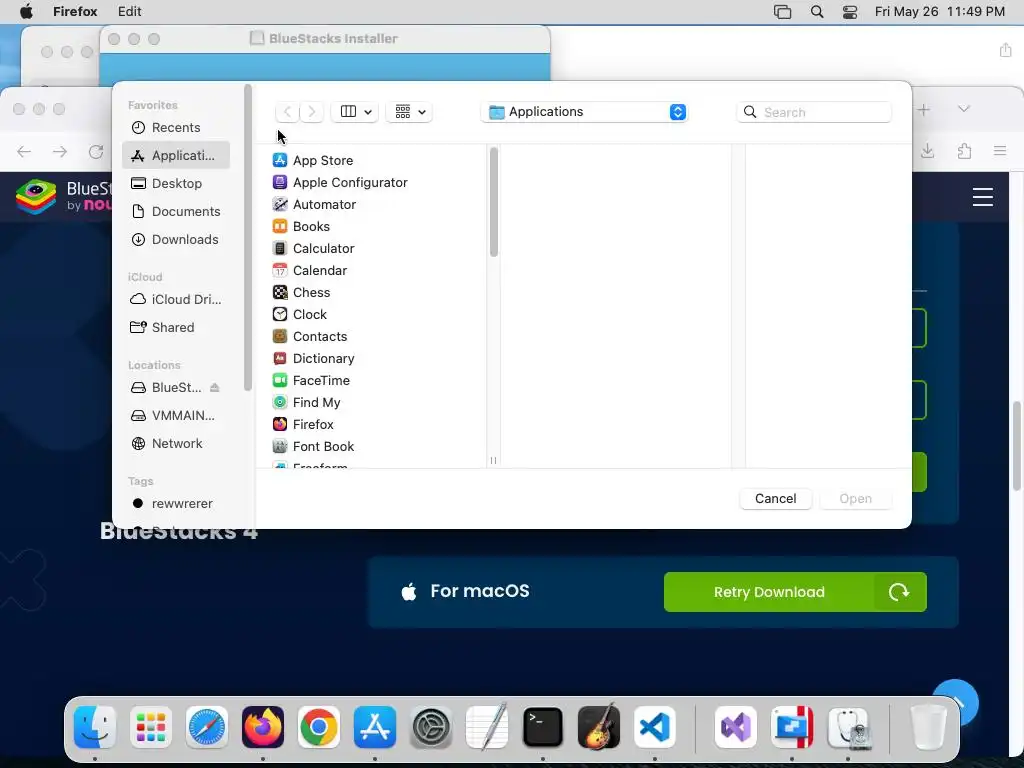The height and width of the screenshot is (768, 1024).
Task: Go to Downloads in the sidebar
Action: tap(176, 240)
